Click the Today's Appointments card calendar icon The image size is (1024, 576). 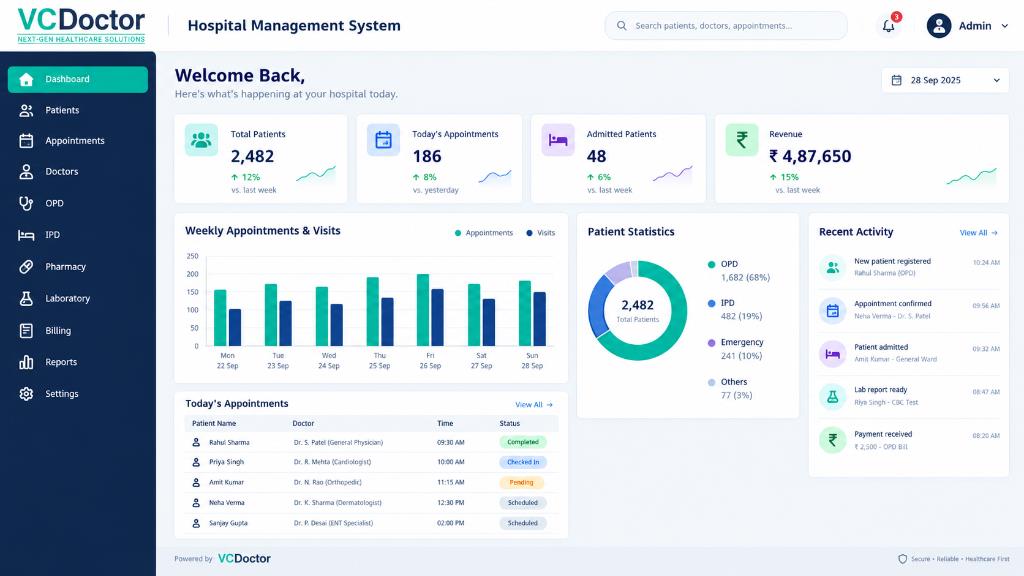[383, 140]
